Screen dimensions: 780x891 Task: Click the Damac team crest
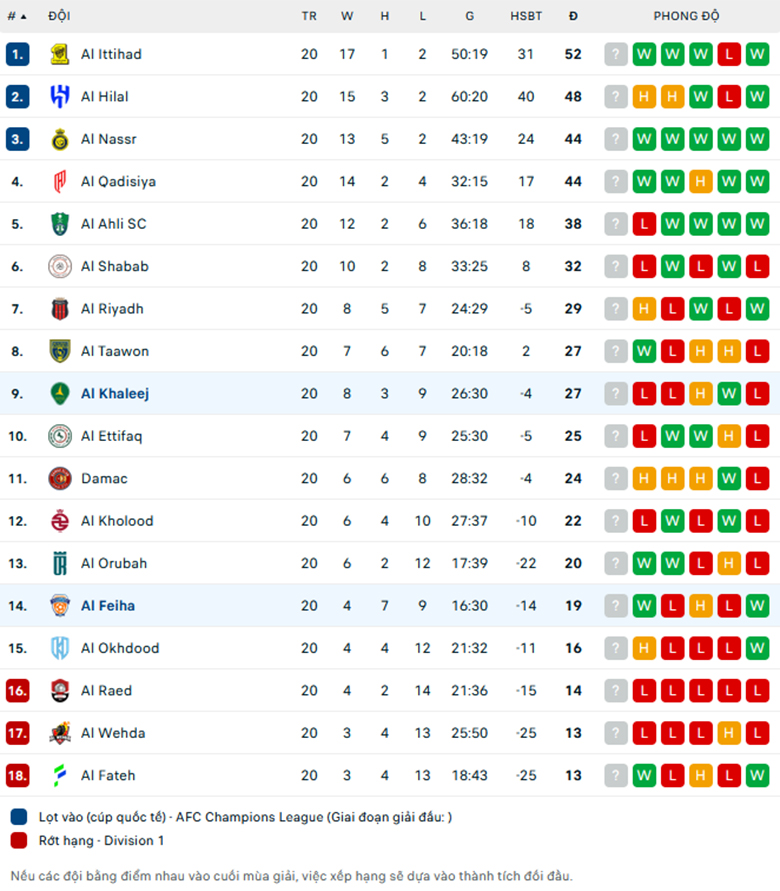point(60,478)
